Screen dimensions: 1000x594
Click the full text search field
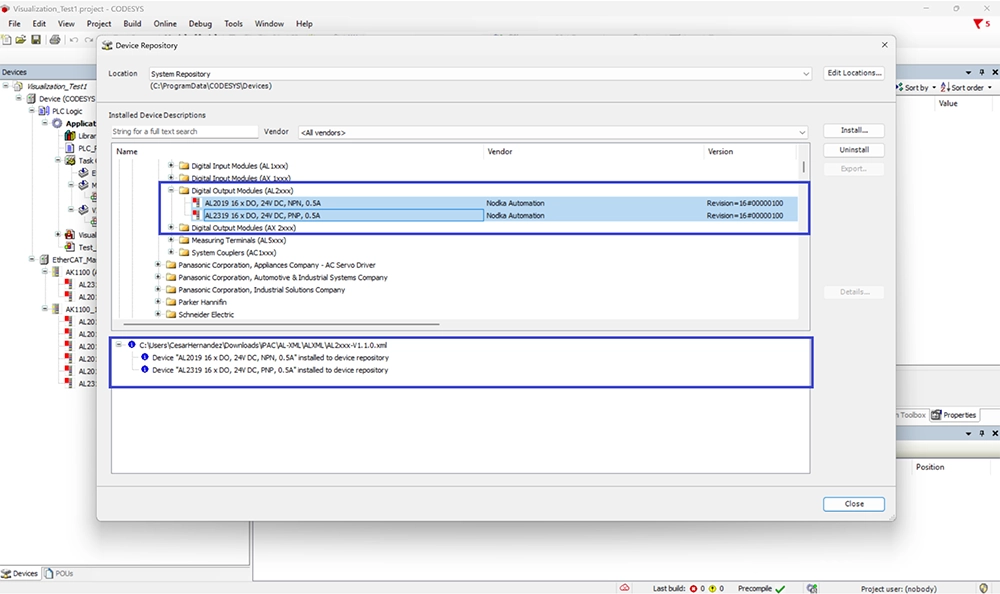tap(184, 131)
